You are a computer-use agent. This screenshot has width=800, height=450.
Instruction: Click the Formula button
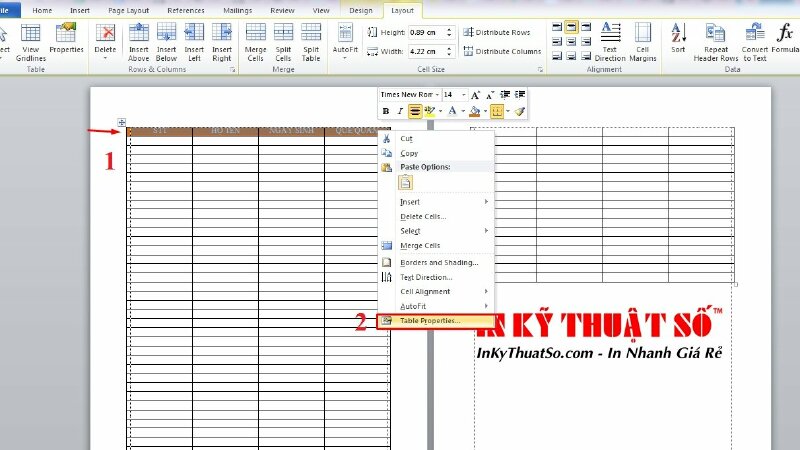[x=785, y=38]
